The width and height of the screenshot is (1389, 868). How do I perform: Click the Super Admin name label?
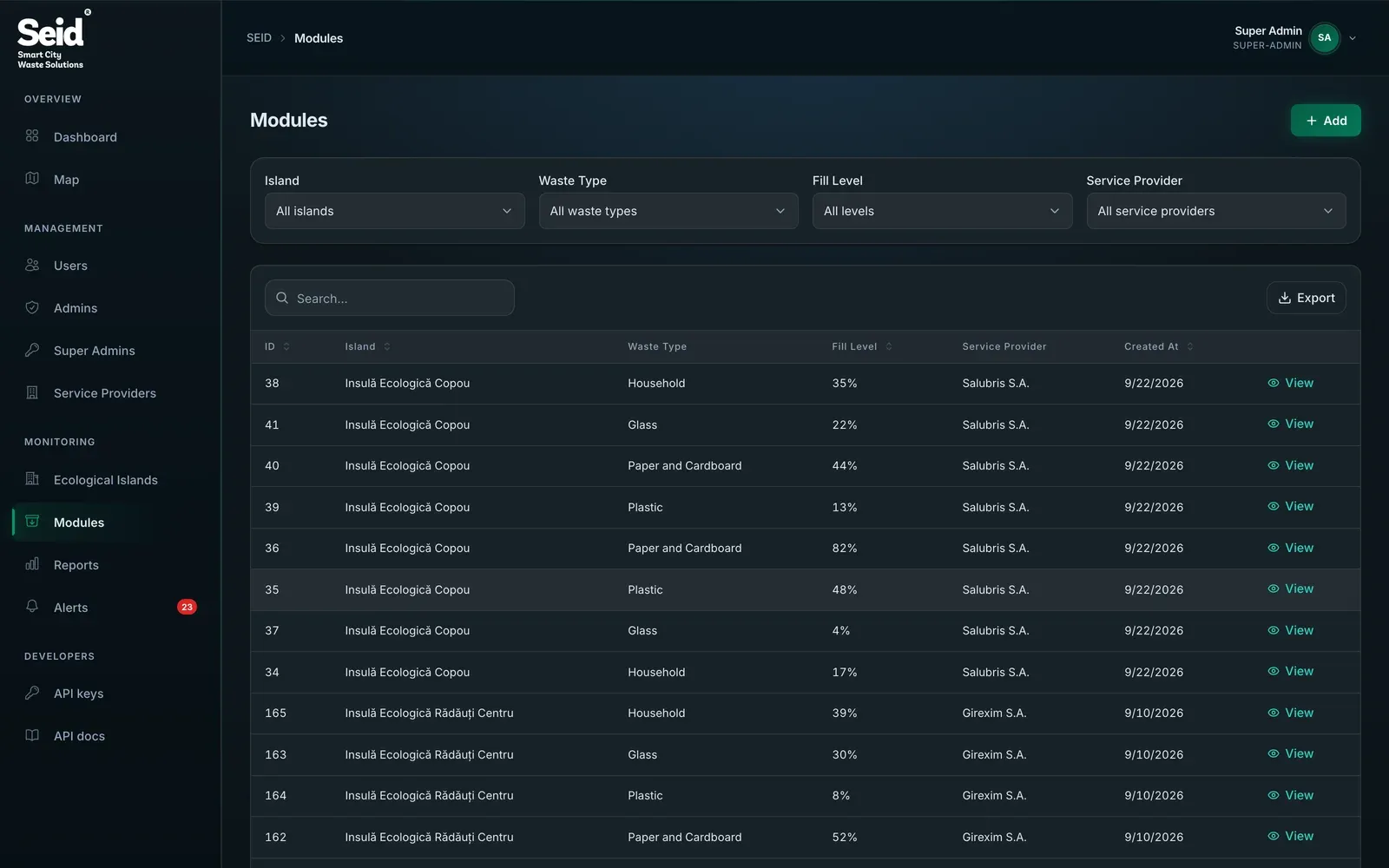pyautogui.click(x=1268, y=30)
